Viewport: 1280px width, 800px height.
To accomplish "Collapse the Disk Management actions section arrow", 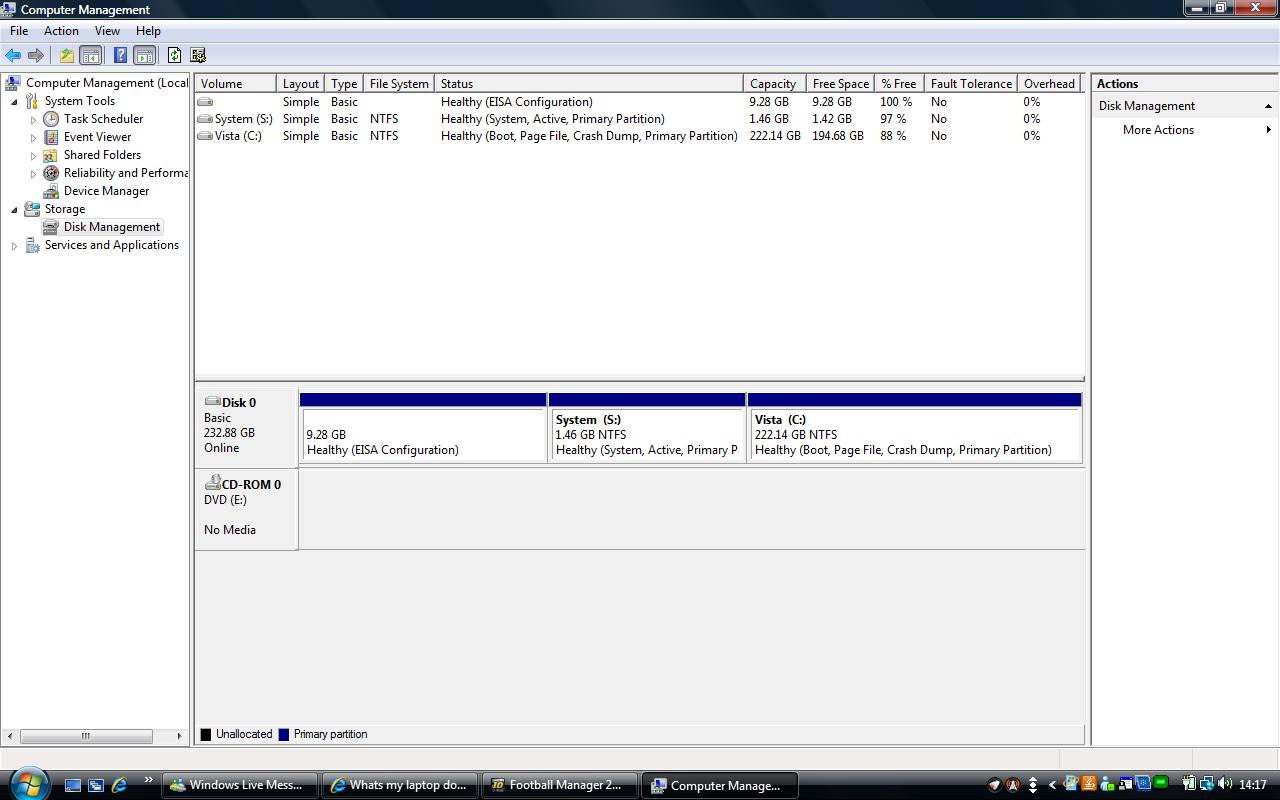I will 1268,106.
